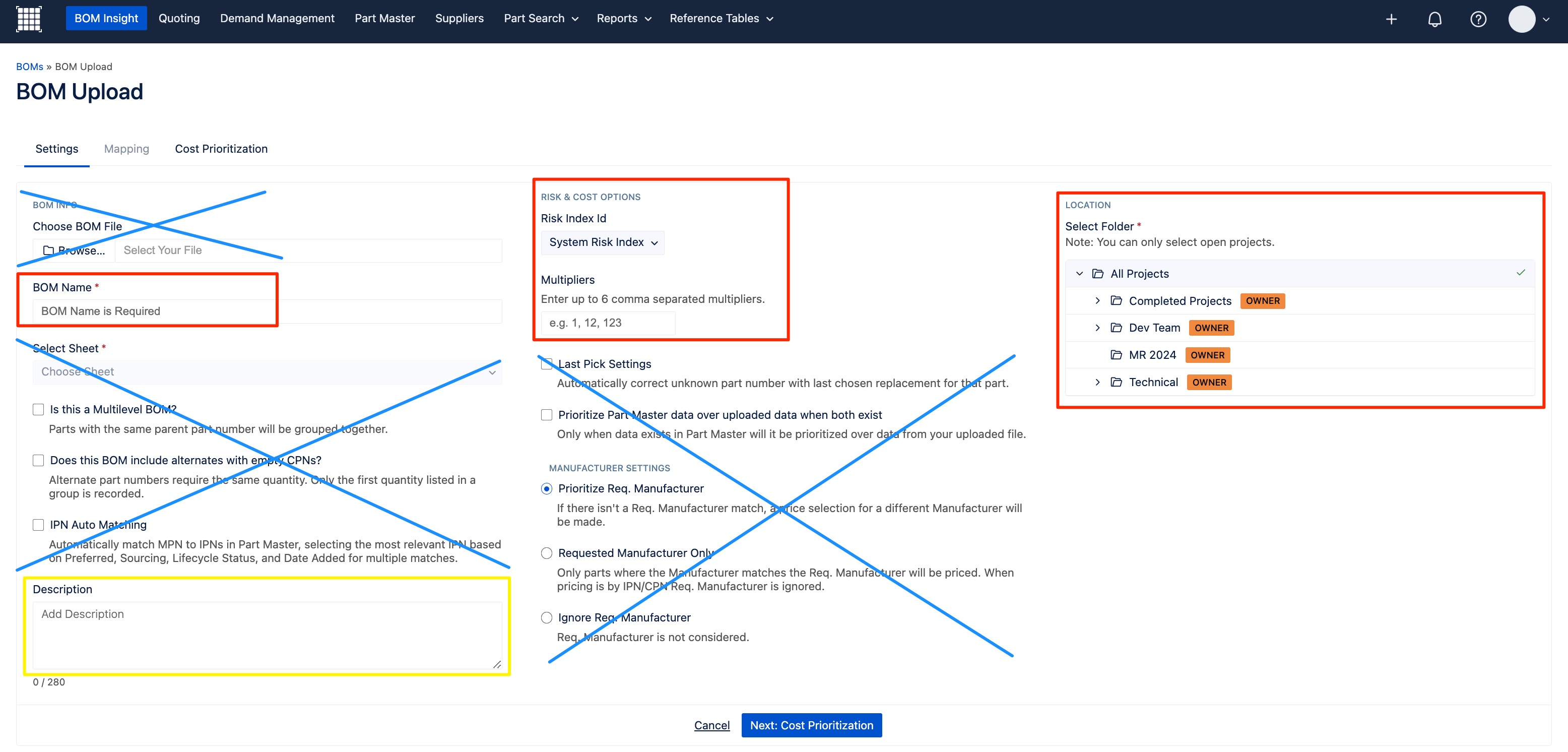The height and width of the screenshot is (752, 1568).
Task: Click Next: Cost Prioritization button
Action: (811, 725)
